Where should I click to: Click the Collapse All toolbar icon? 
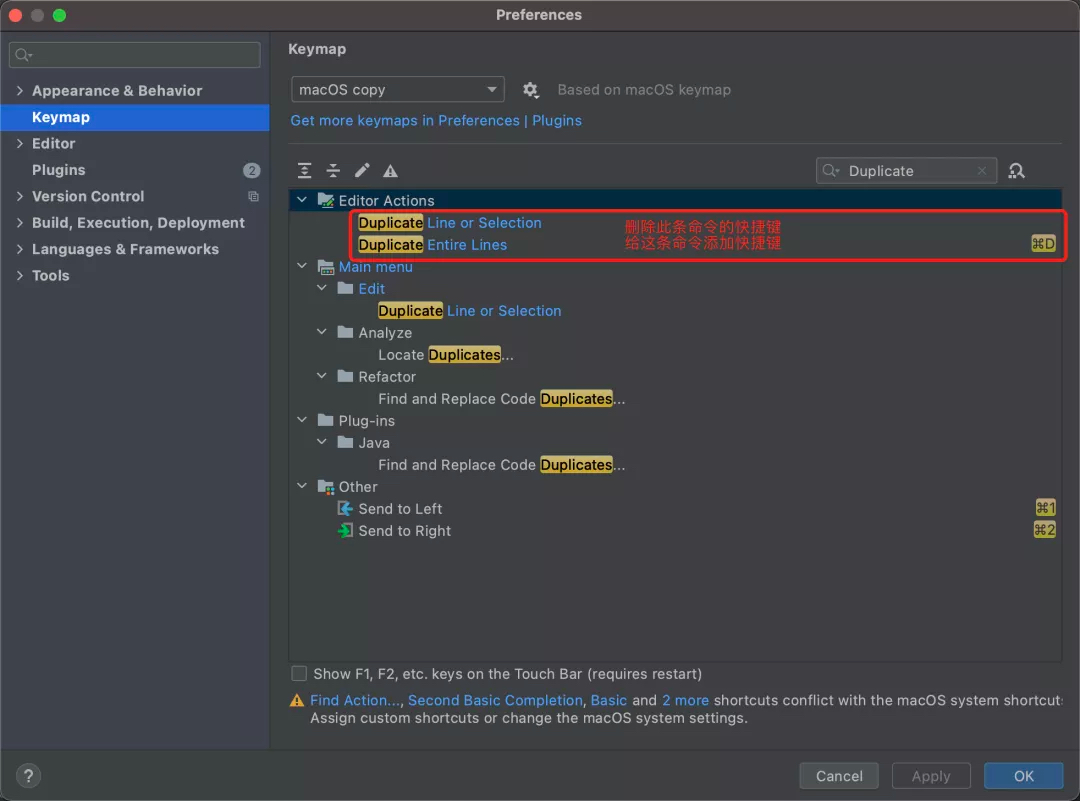tap(334, 171)
